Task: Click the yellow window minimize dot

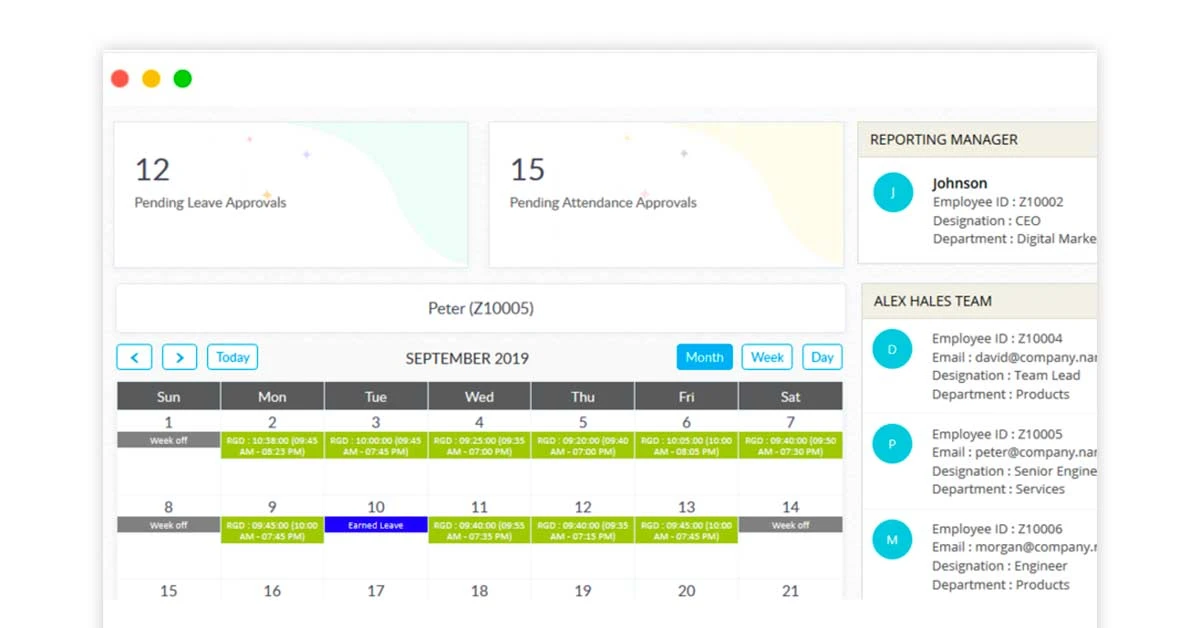Action: coord(151,78)
